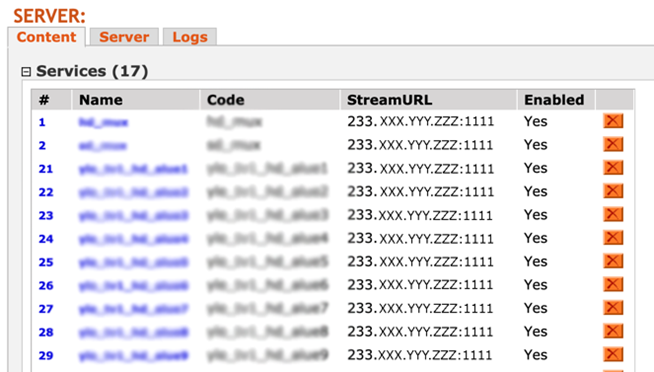
Task: Open the Logs tab
Action: (x=190, y=37)
